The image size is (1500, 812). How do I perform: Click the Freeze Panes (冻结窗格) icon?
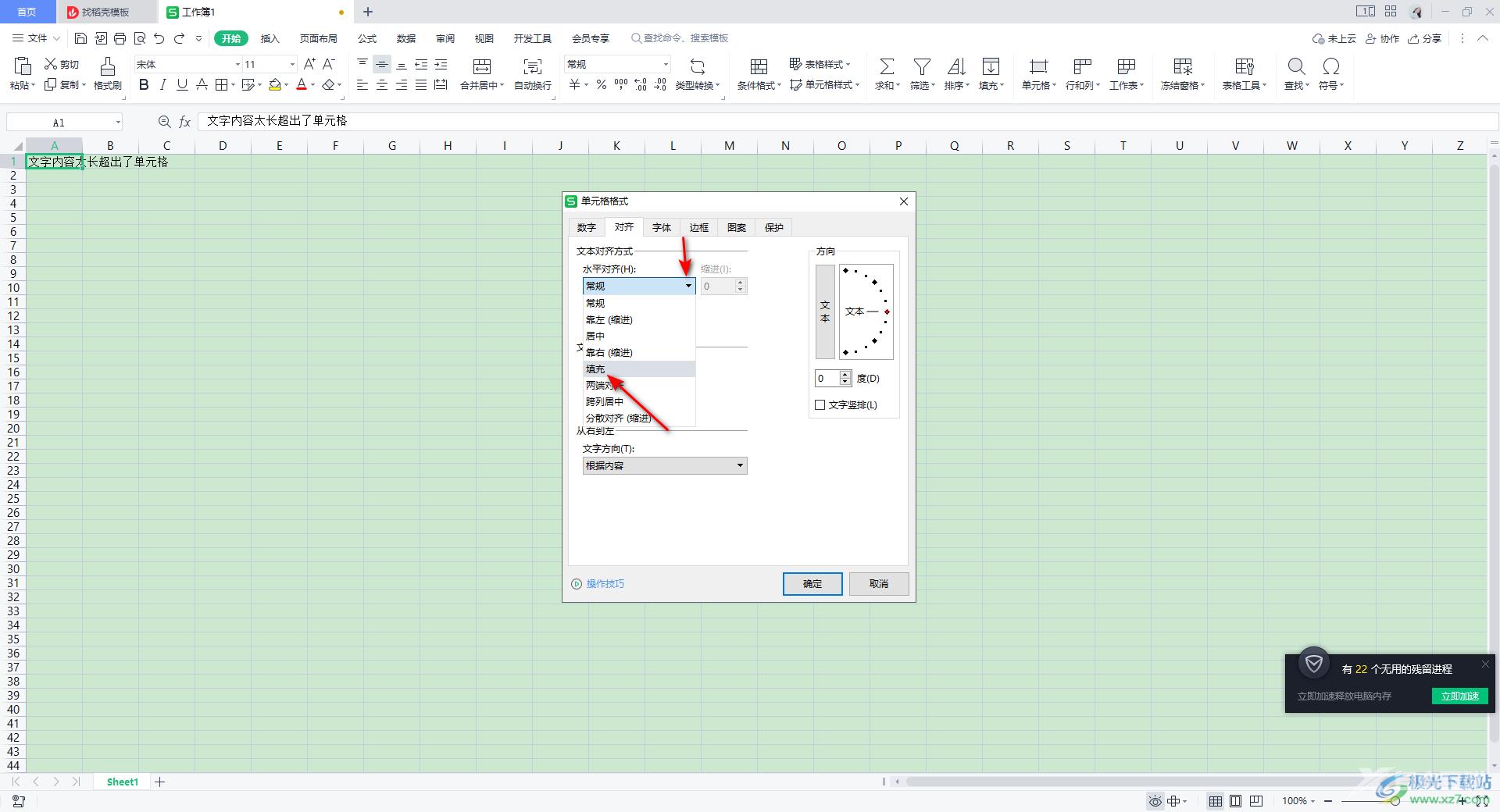tap(1183, 66)
